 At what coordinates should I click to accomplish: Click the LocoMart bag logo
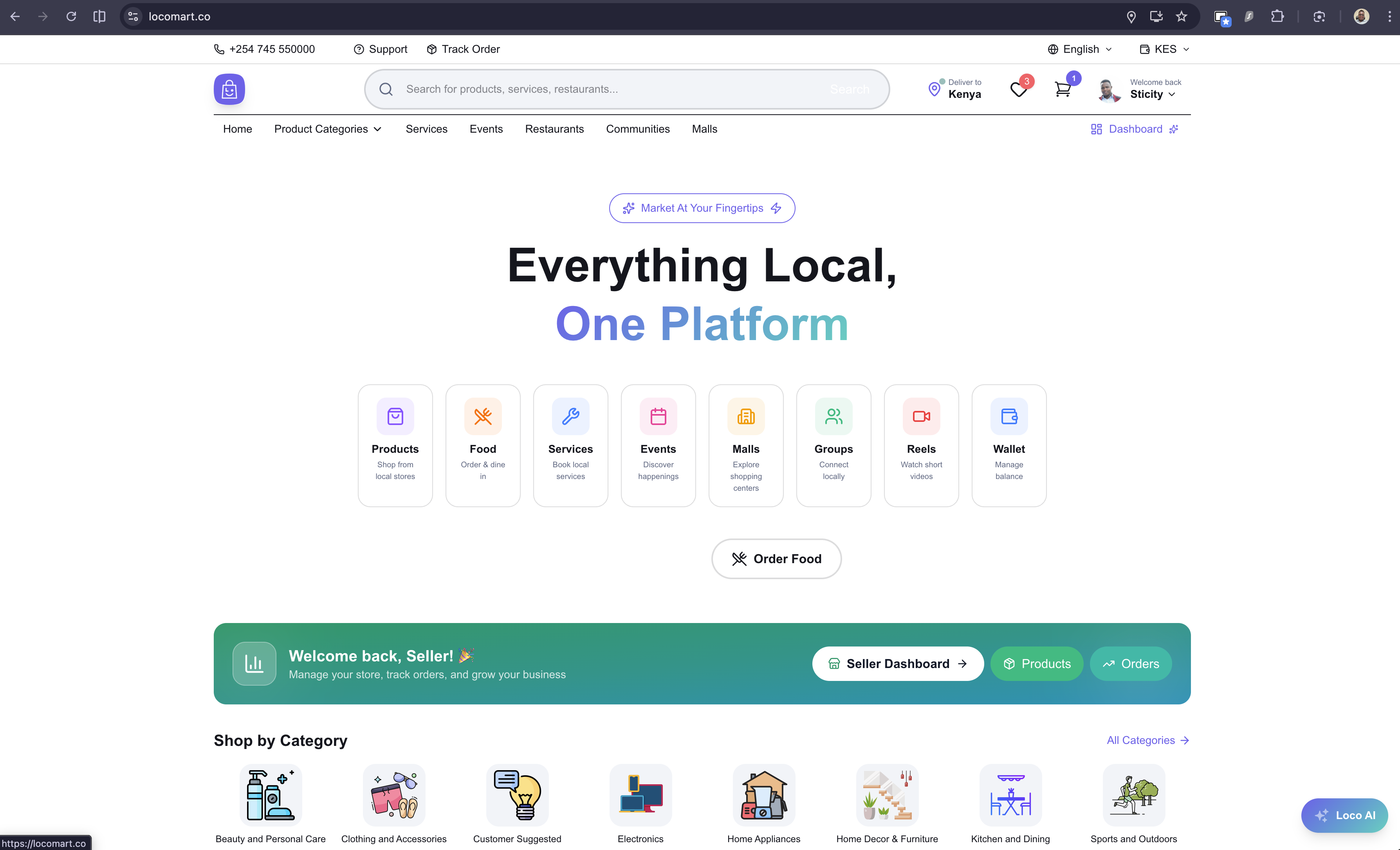click(x=229, y=88)
